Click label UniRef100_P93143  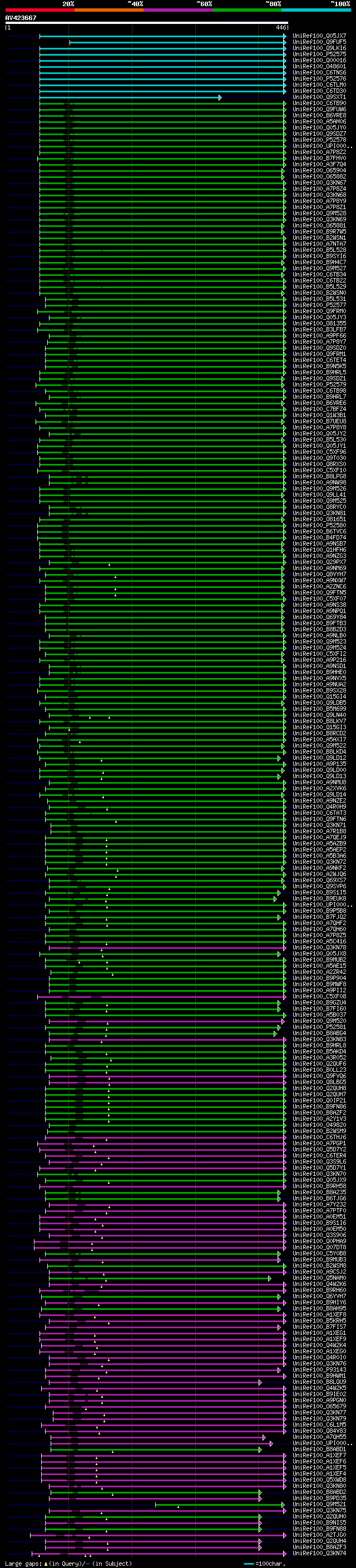click(319, 1369)
